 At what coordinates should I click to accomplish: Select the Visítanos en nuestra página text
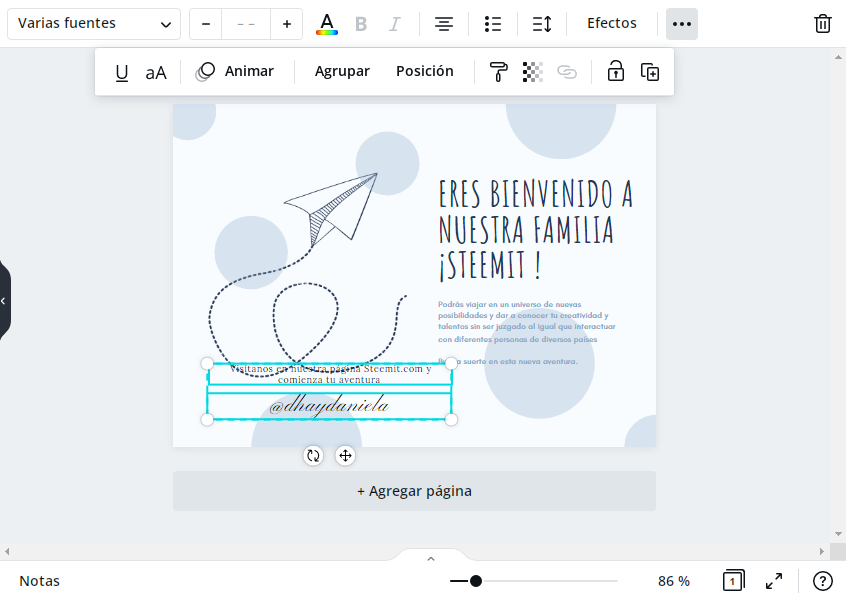coord(330,374)
